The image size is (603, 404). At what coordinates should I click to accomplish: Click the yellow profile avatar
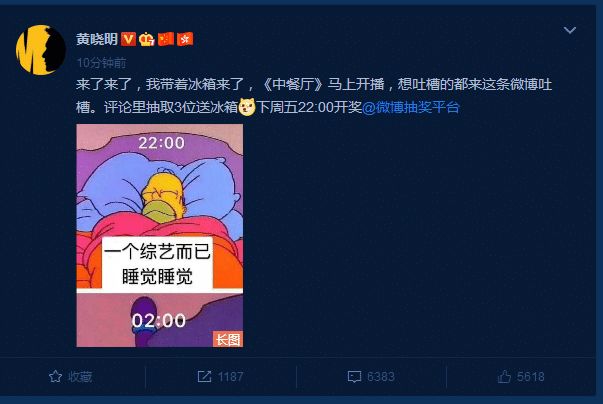[x=40, y=50]
